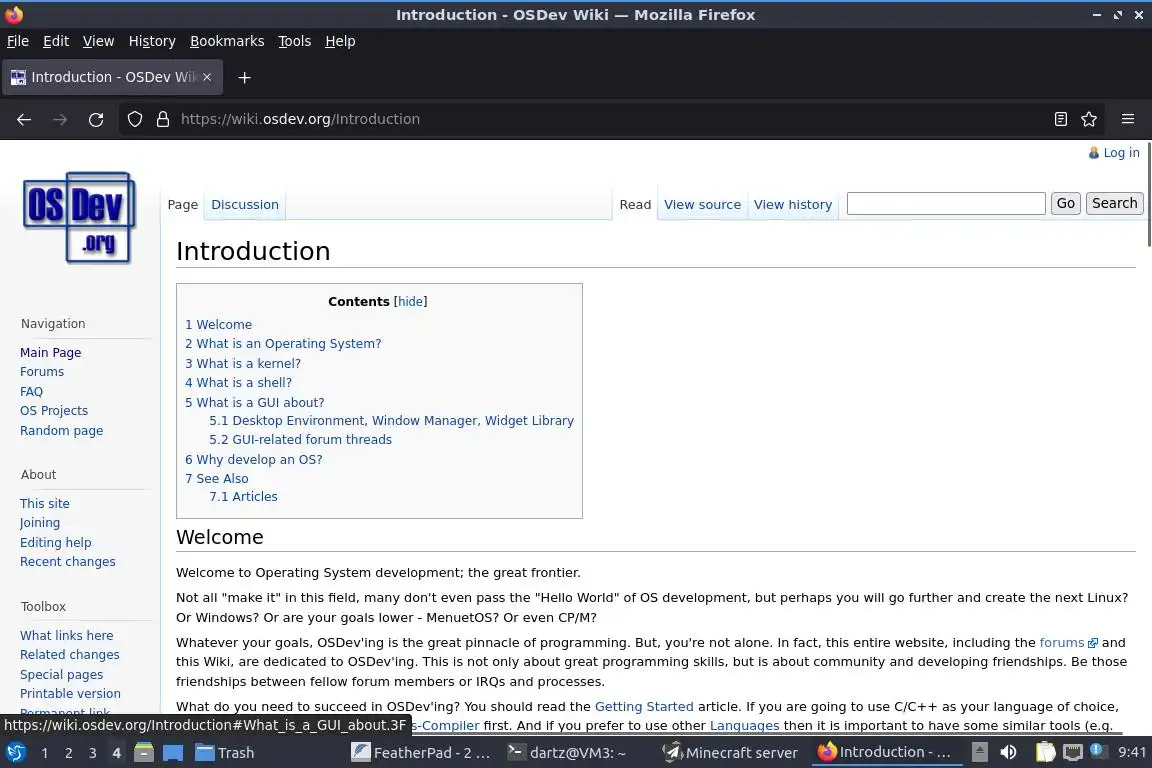
Task: Click the padlock site security icon
Action: coord(163,119)
